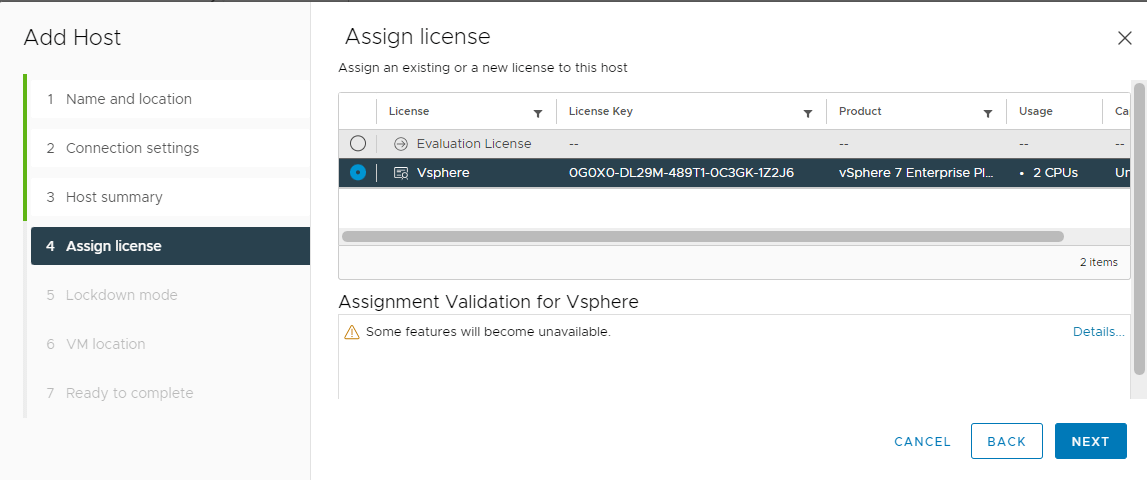Screen dimensions: 1147x480
Task: Select the Evaluation License radio button
Action: (358, 143)
